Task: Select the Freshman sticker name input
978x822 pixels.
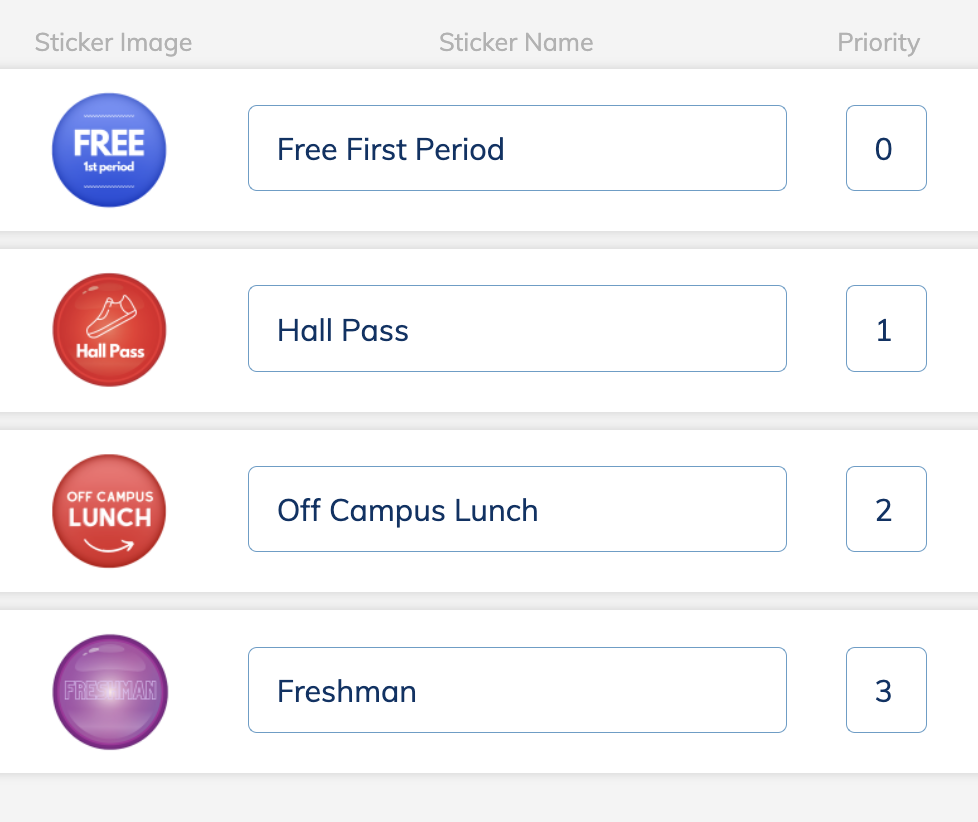Action: point(517,690)
